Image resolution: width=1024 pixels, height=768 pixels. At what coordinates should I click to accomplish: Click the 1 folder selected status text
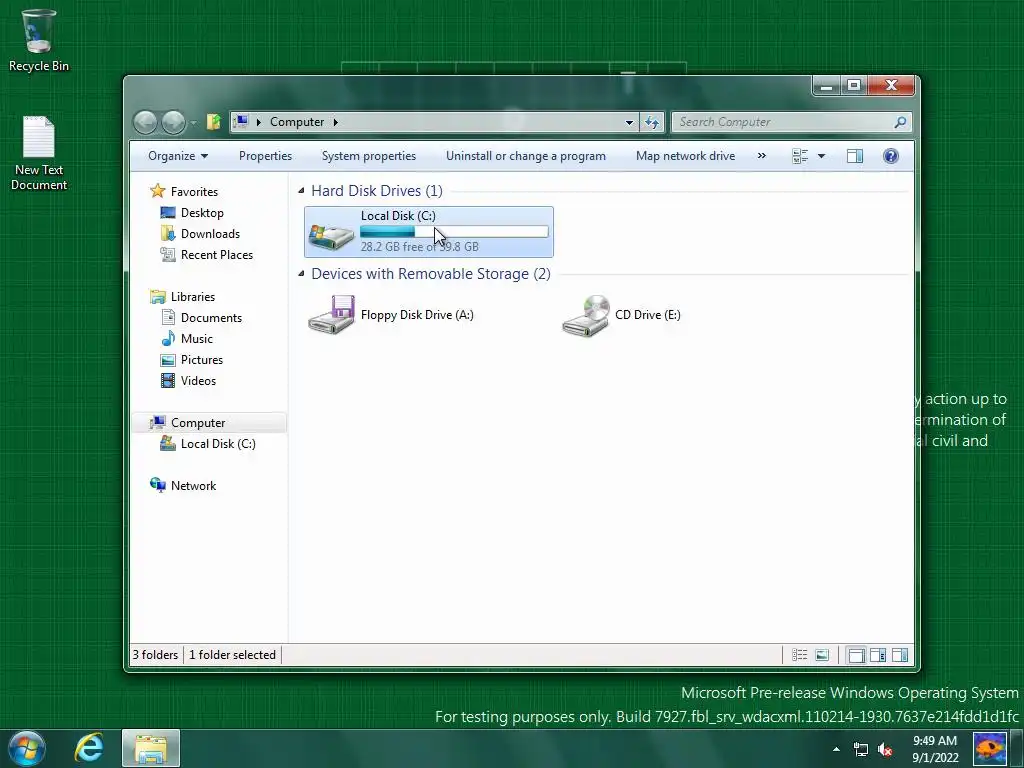[x=232, y=655]
